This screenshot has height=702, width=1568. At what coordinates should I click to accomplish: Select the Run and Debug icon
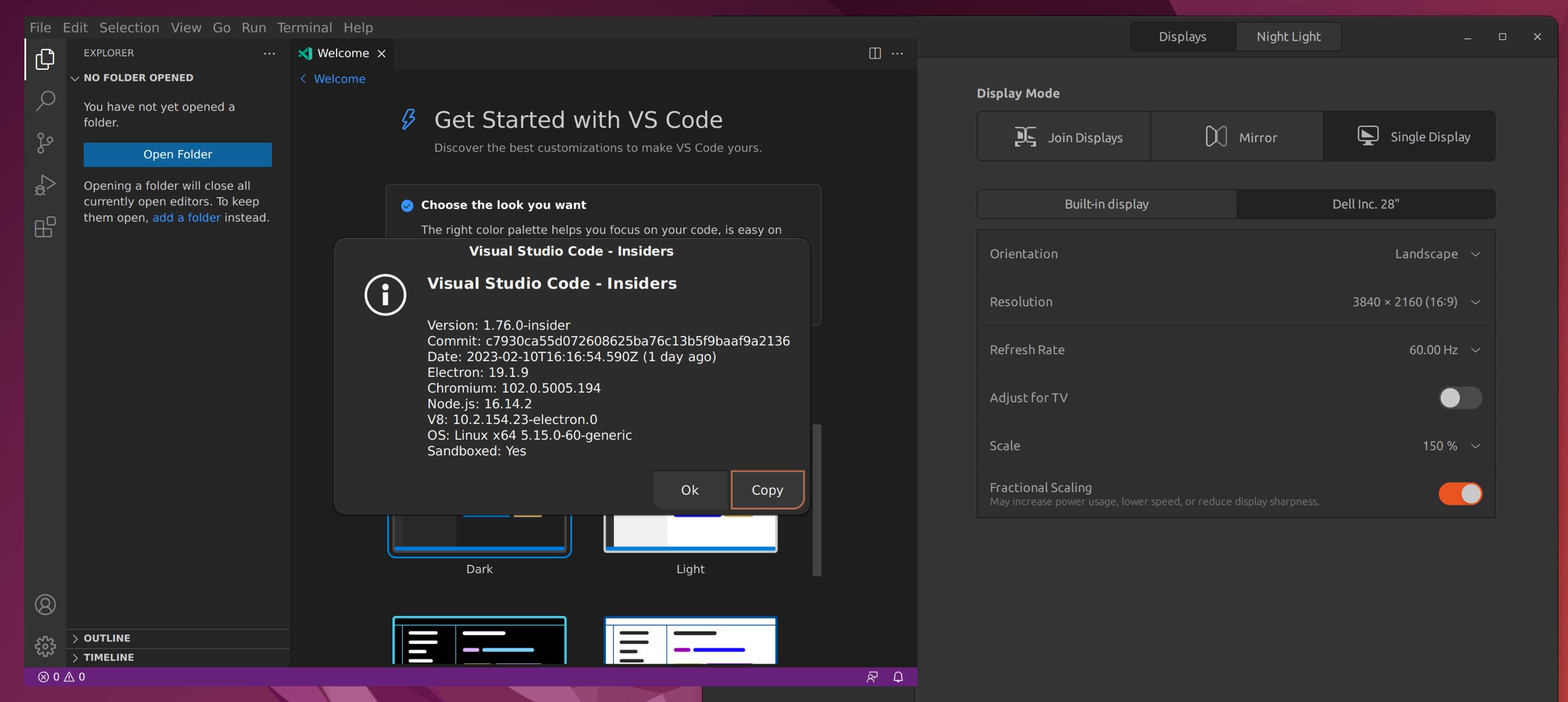(x=45, y=184)
